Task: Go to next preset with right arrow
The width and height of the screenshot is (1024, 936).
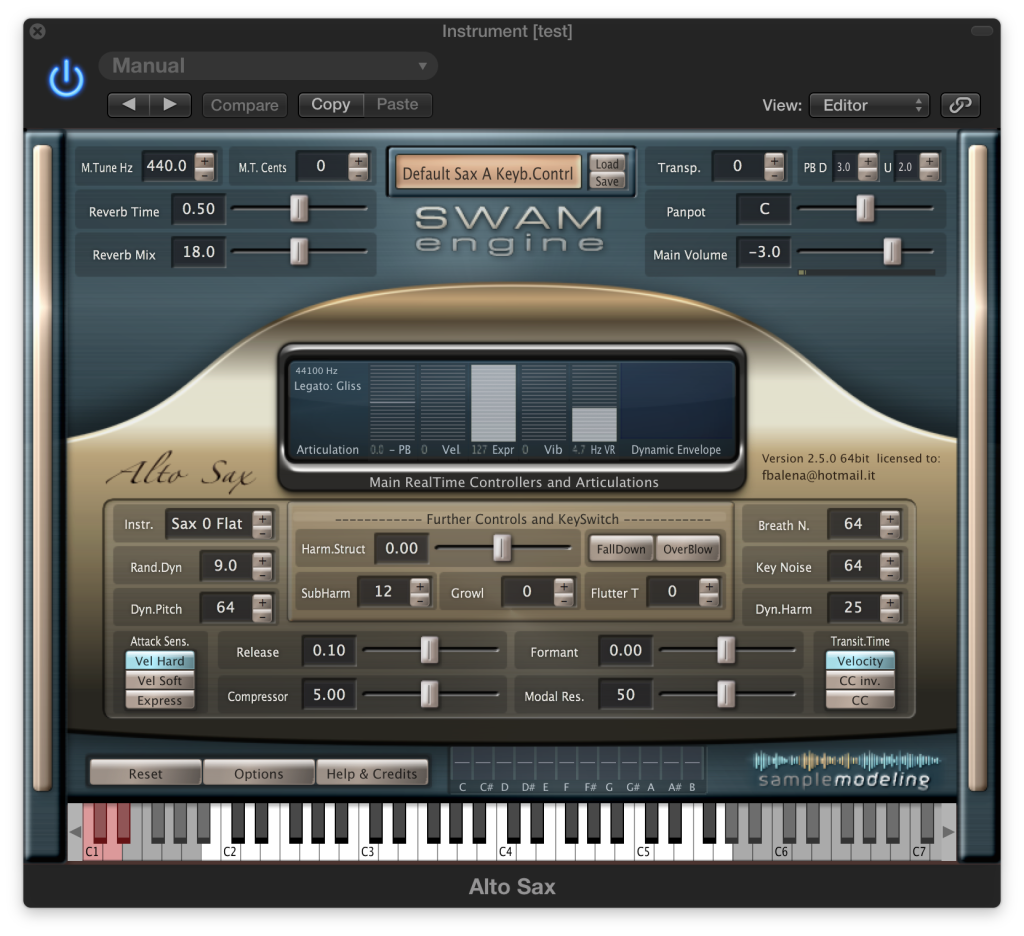Action: coord(170,105)
